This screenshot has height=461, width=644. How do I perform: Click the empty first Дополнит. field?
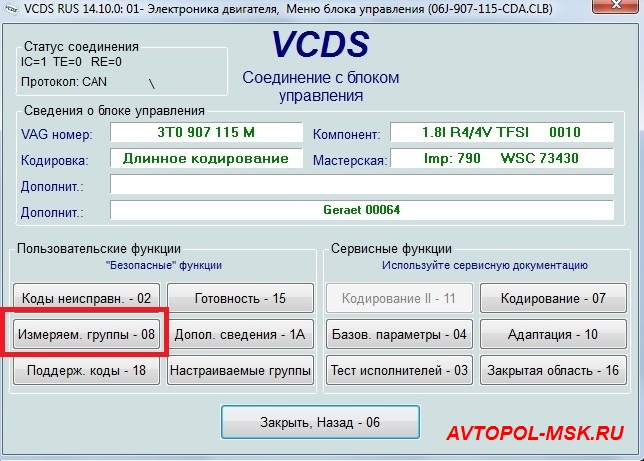pyautogui.click(x=362, y=184)
